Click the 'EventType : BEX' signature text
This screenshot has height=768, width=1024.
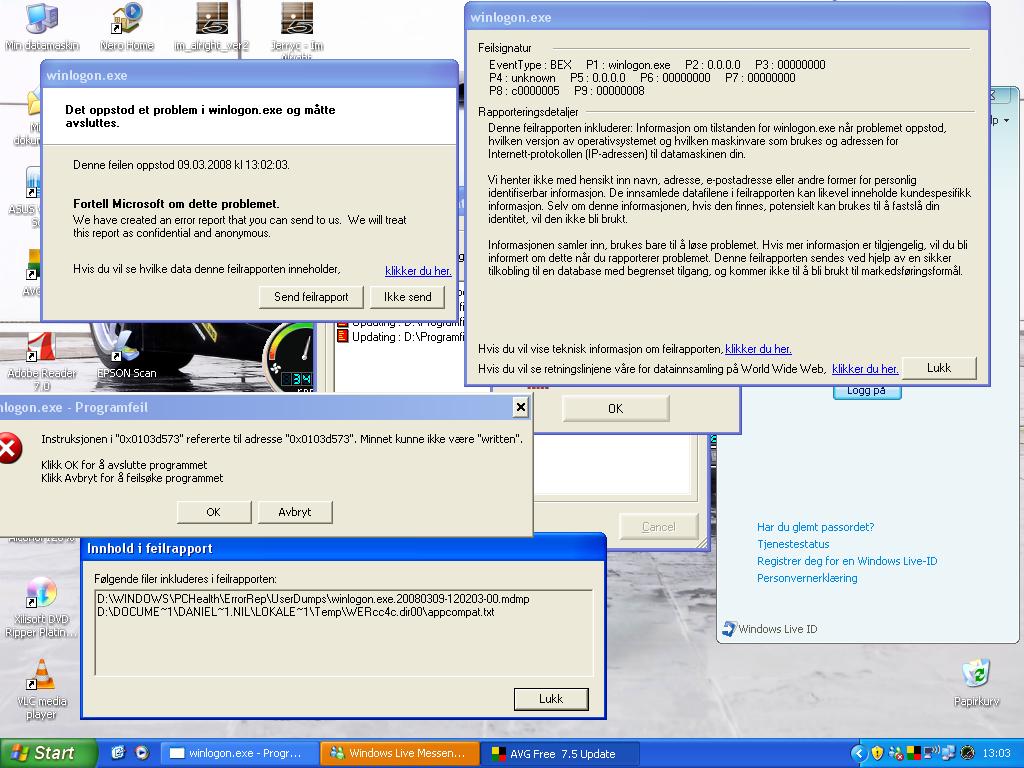(x=530, y=65)
